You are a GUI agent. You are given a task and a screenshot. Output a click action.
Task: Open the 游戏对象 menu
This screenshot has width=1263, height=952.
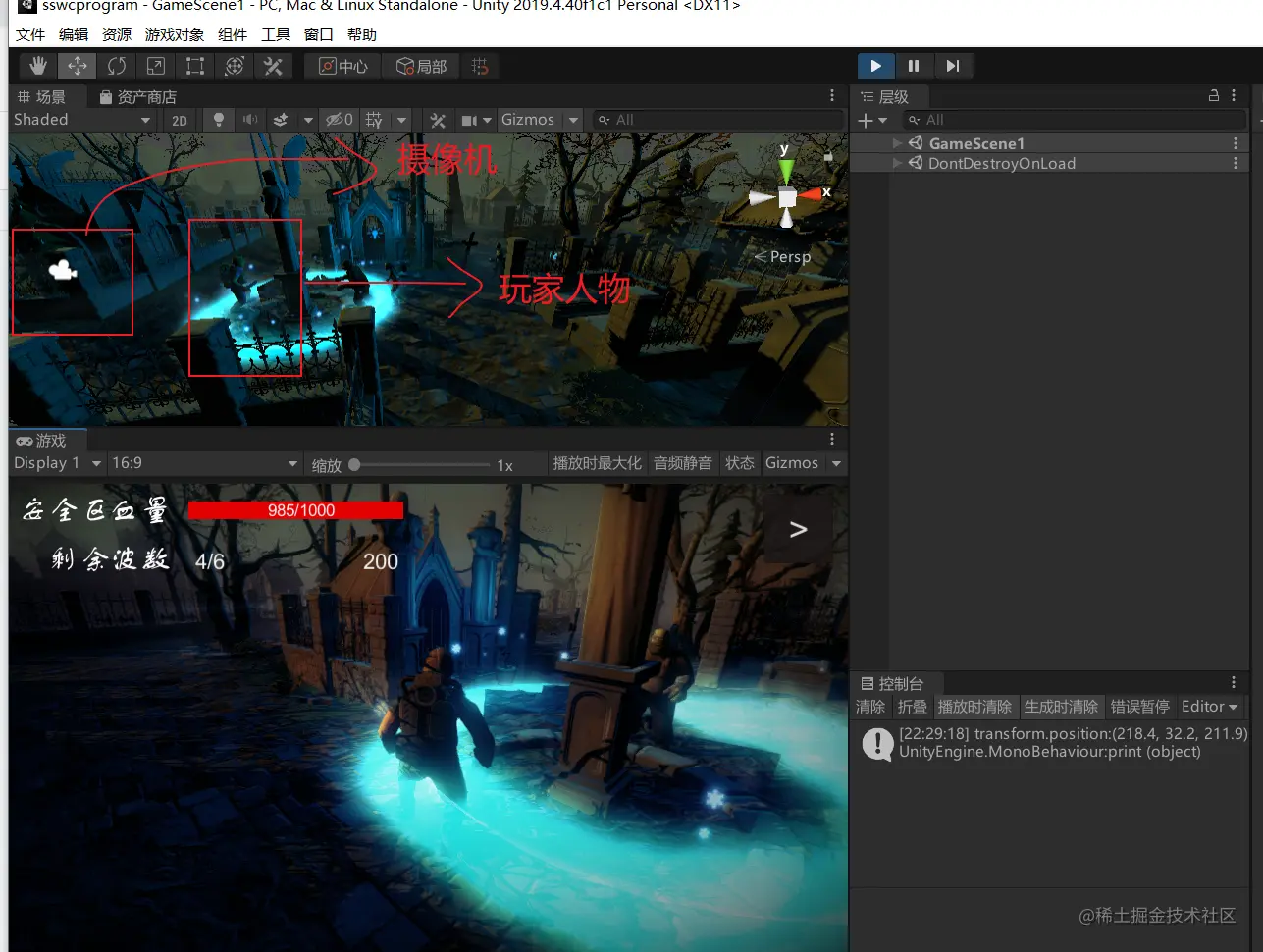point(175,34)
